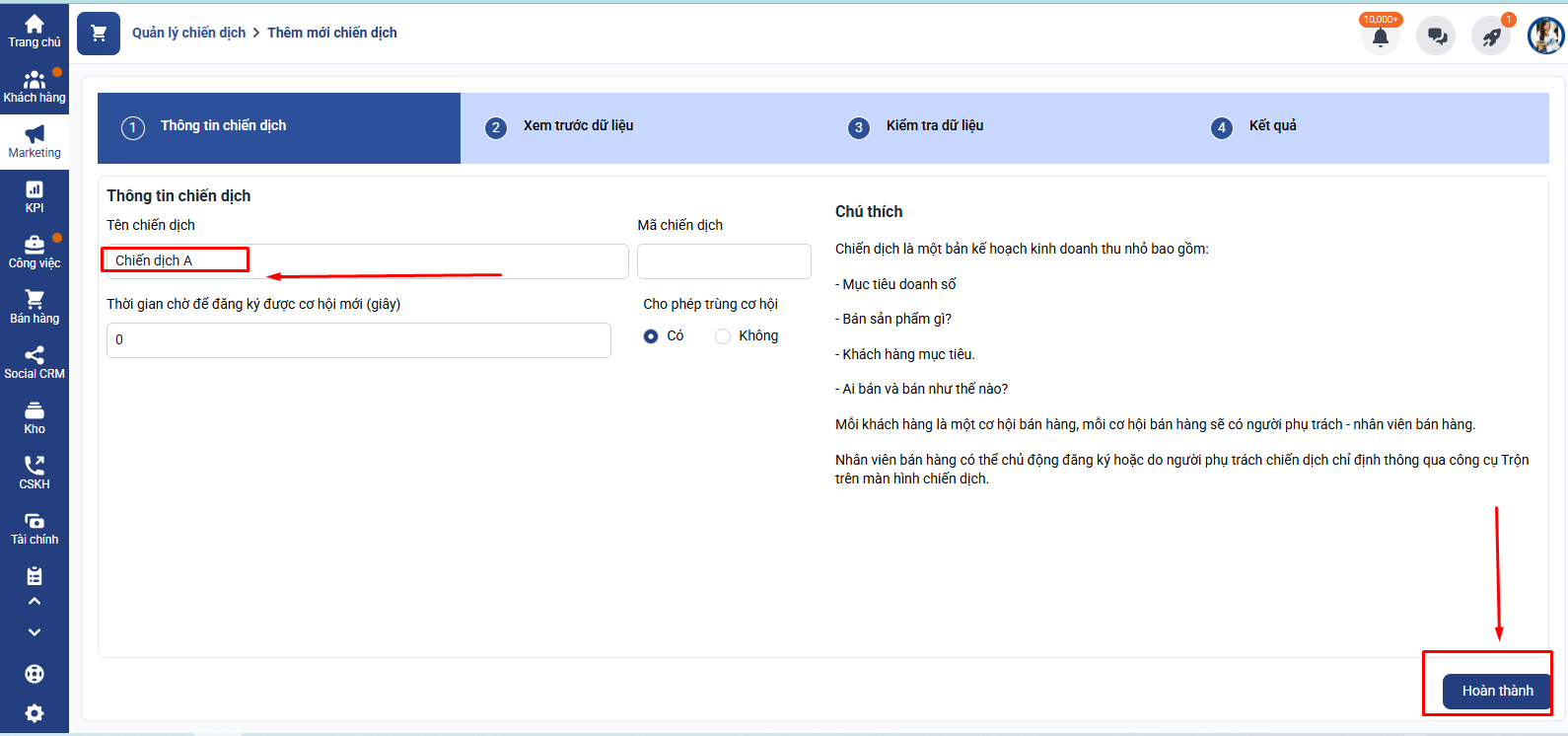1568x736 pixels.
Task: Select the Không radio option
Action: click(x=723, y=336)
